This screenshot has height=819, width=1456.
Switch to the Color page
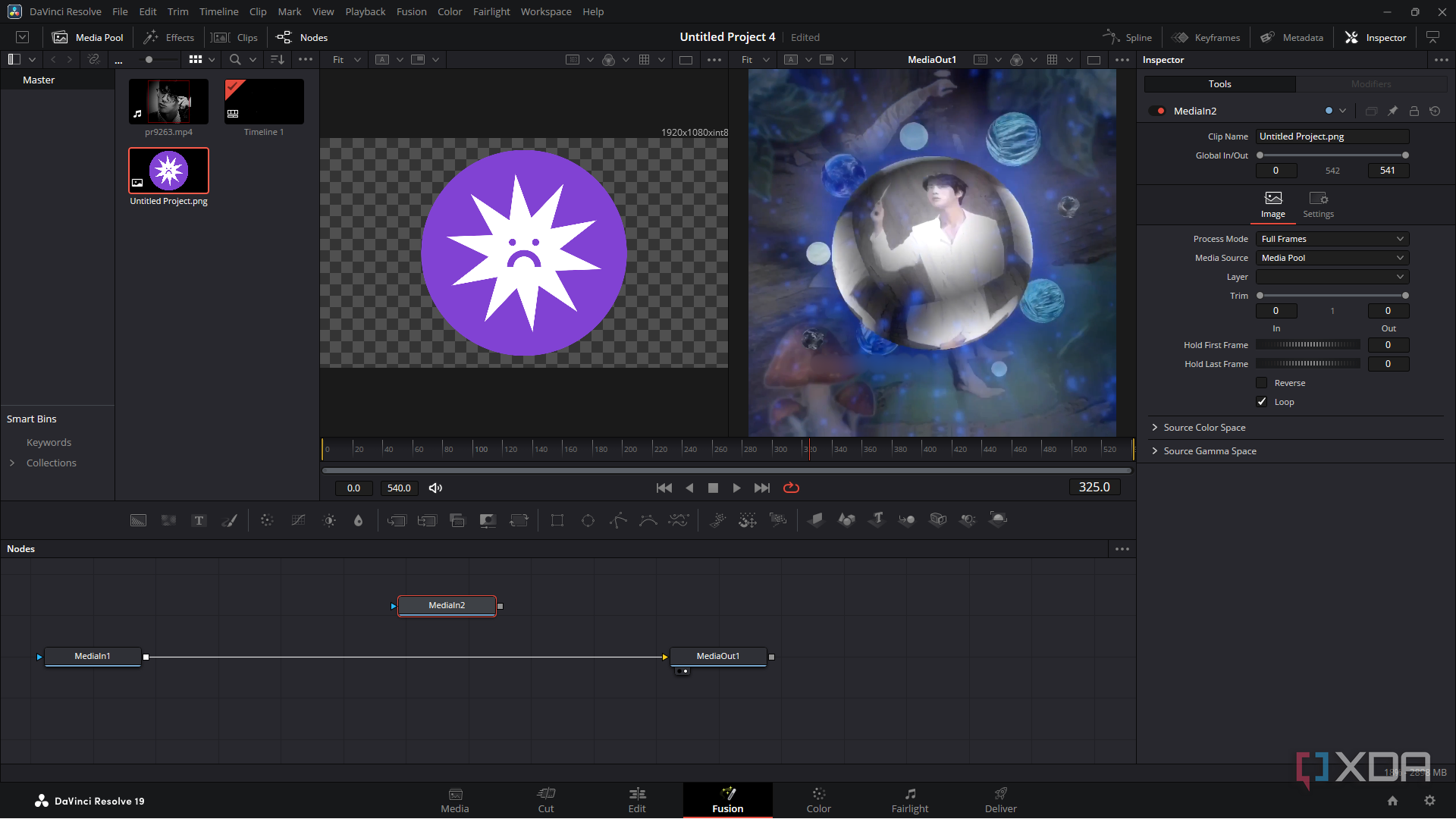point(819,801)
